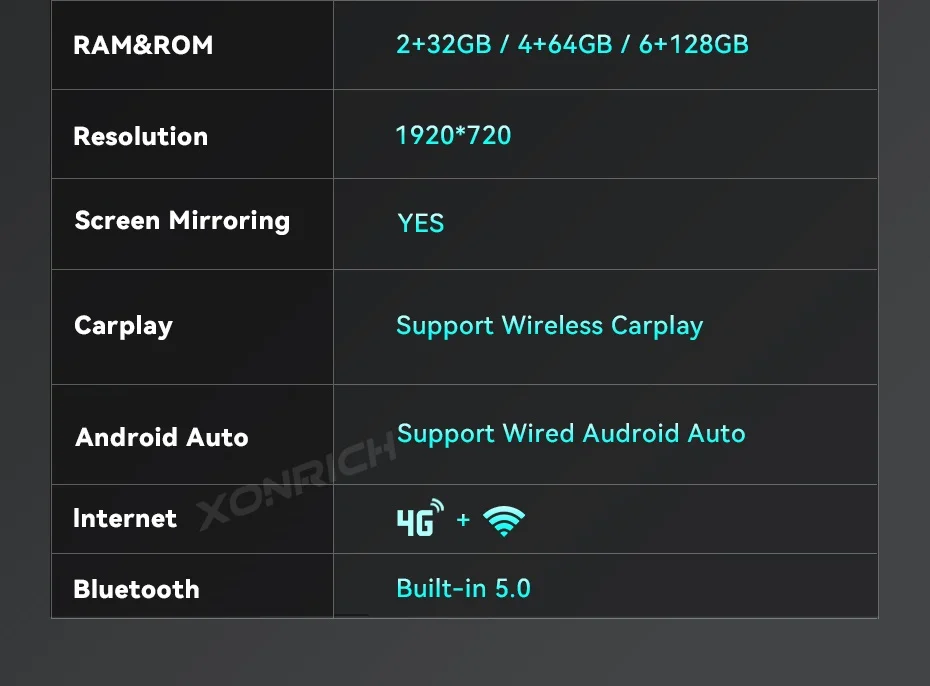Select the Screen Mirroring label
Viewport: 930px width, 686px height.
pos(182,221)
